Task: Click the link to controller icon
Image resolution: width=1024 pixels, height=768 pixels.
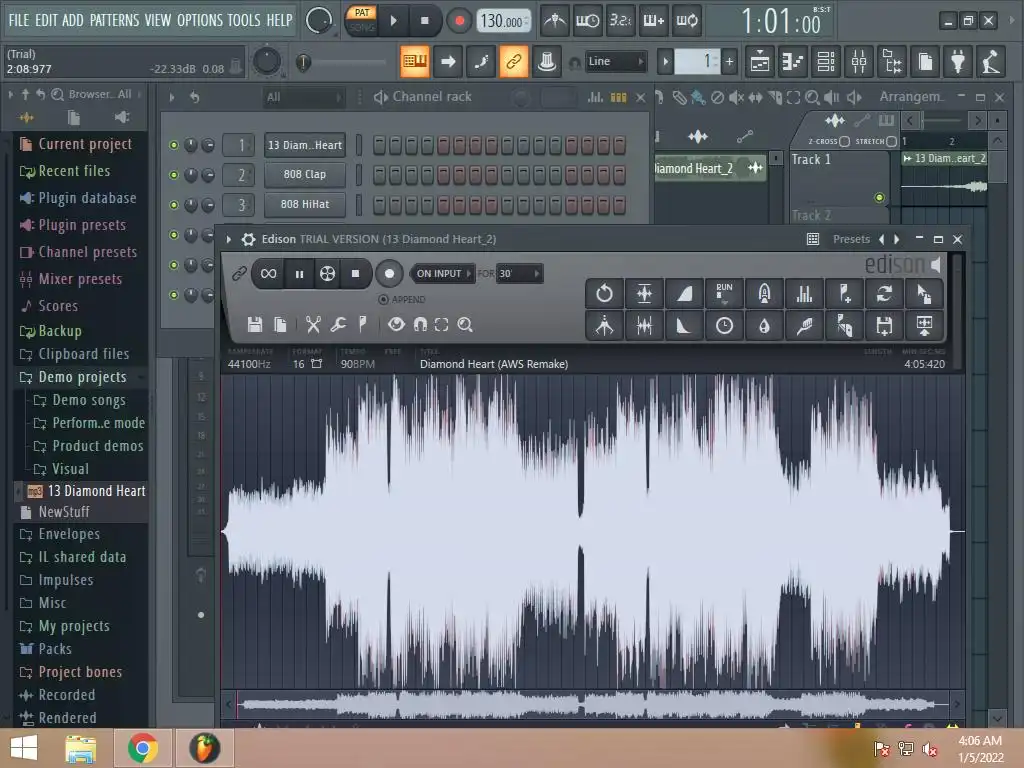Action: coord(514,62)
